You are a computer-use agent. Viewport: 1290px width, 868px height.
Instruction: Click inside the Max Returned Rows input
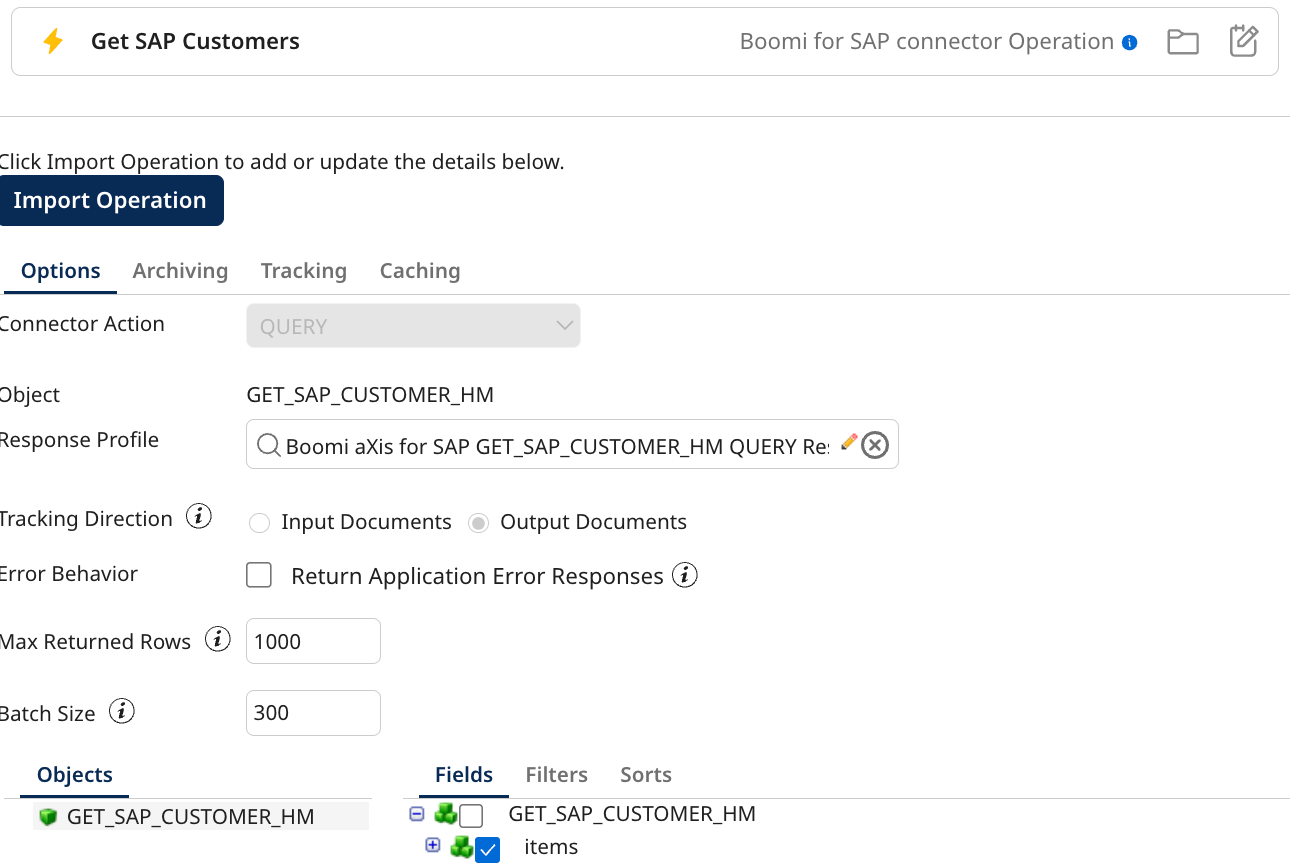312,640
